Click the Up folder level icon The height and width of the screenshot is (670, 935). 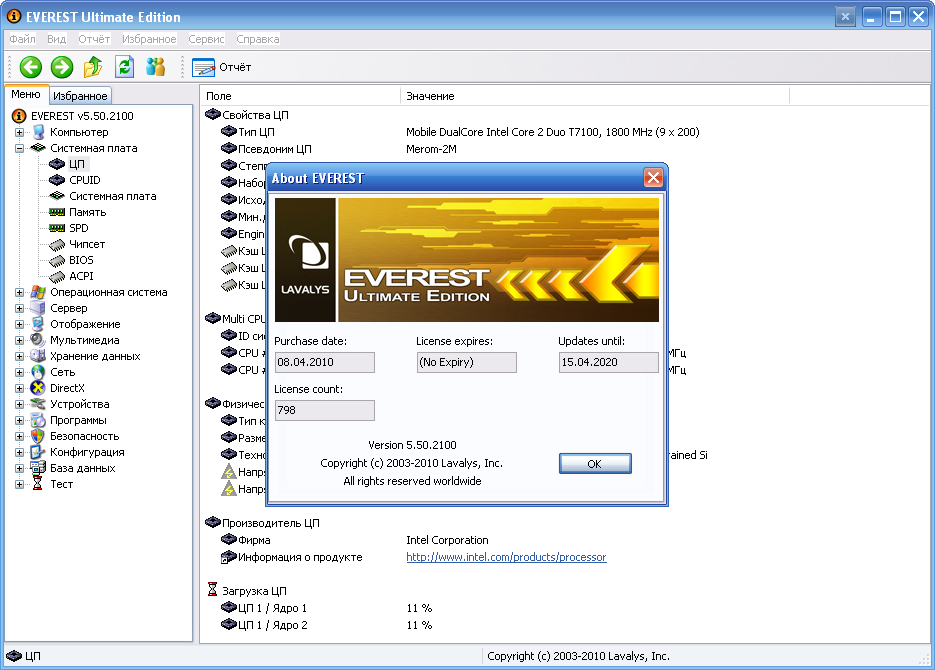pyautogui.click(x=93, y=67)
